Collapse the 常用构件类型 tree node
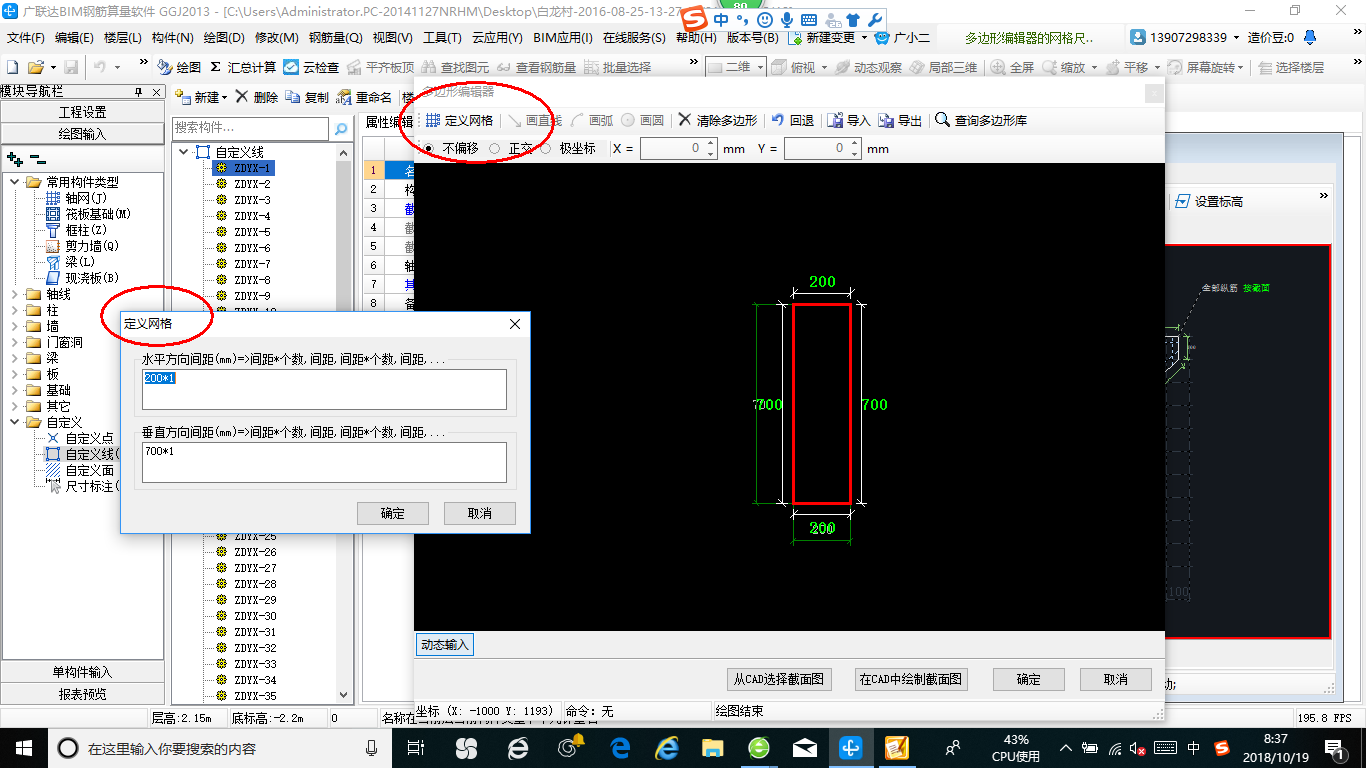Viewport: 1366px width, 768px height. pos(15,182)
